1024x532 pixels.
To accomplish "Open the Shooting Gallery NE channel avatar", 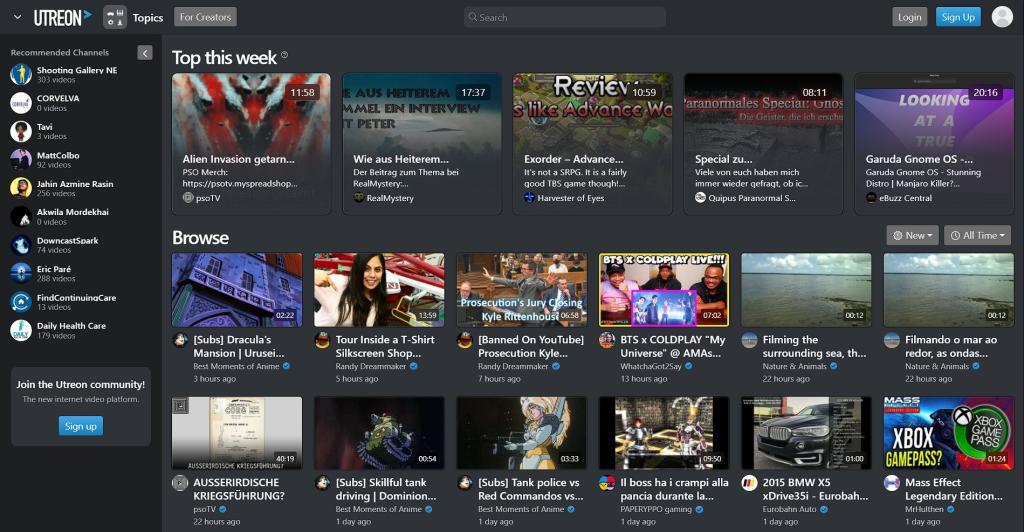I will pos(21,74).
